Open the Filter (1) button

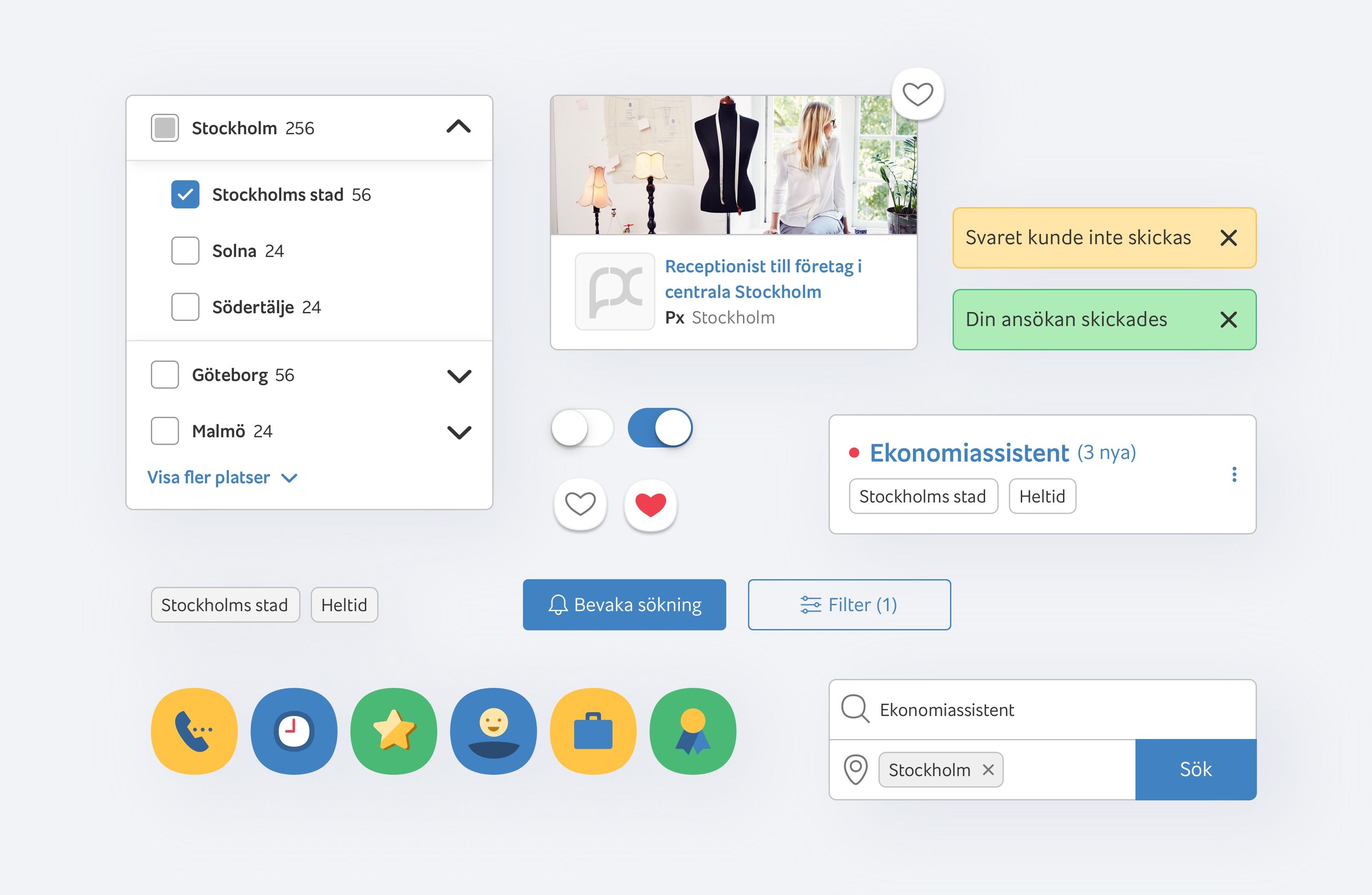coord(849,604)
